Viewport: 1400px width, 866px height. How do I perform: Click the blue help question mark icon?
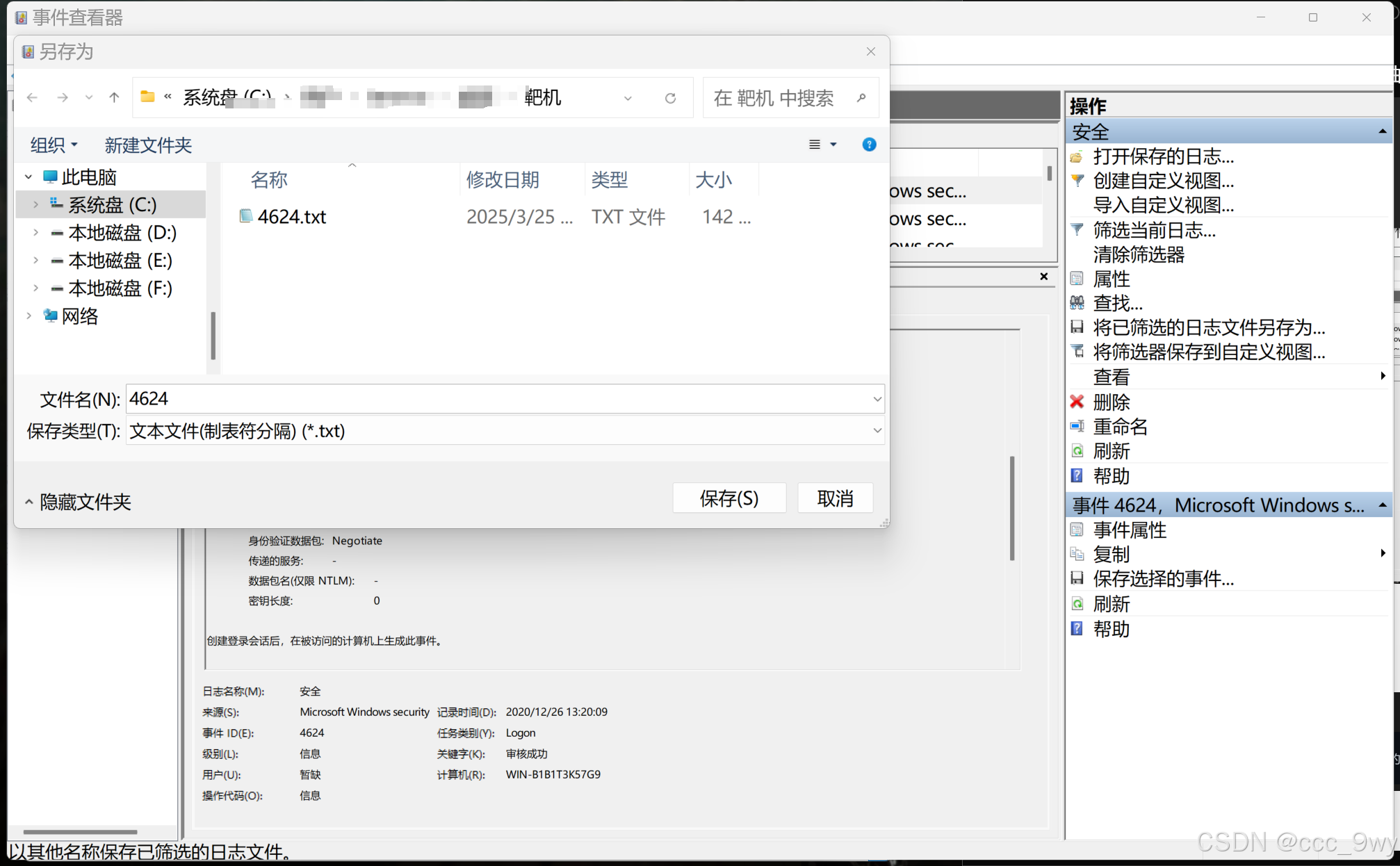pos(869,145)
